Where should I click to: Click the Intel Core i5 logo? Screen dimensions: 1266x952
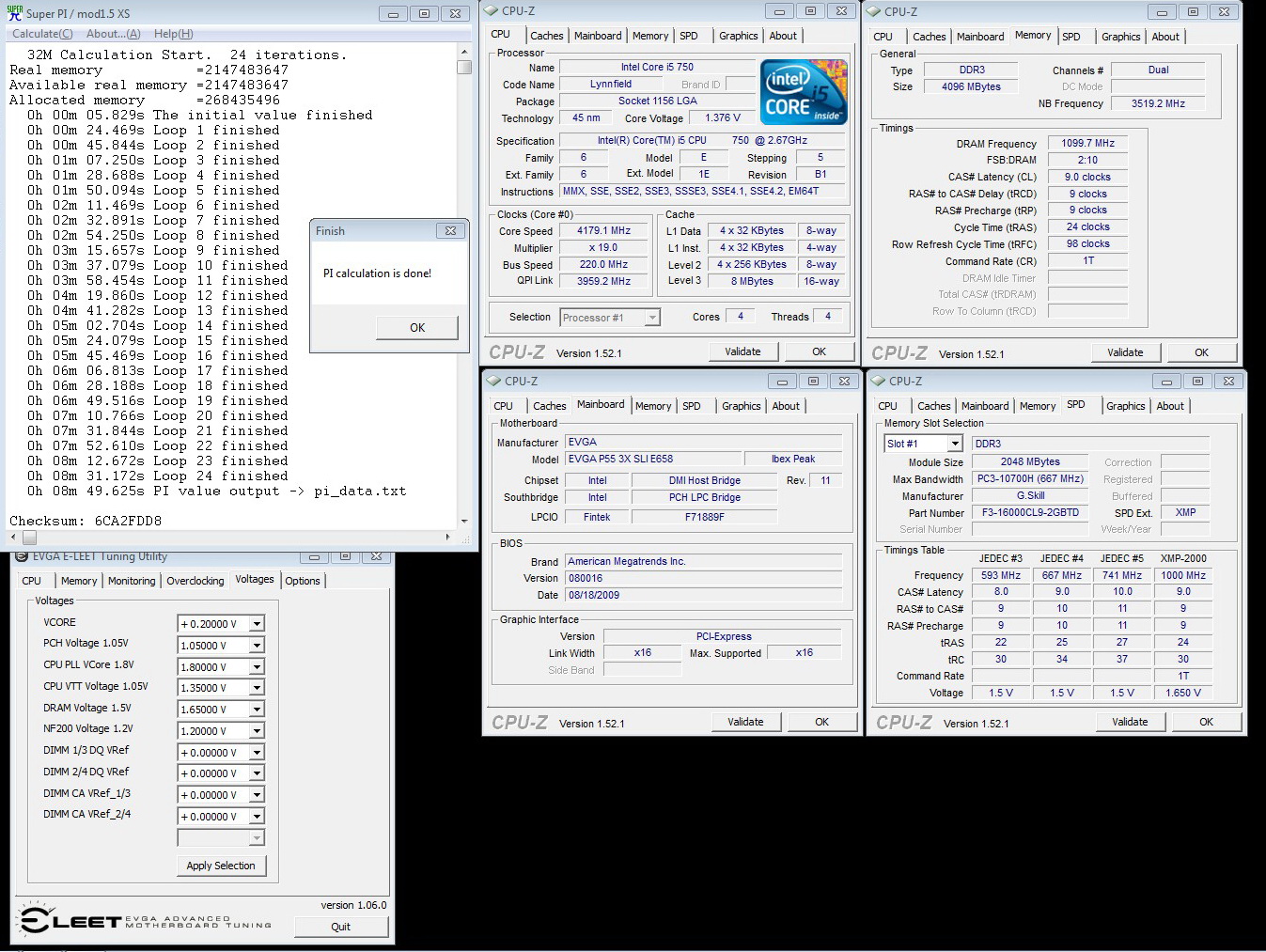click(804, 92)
